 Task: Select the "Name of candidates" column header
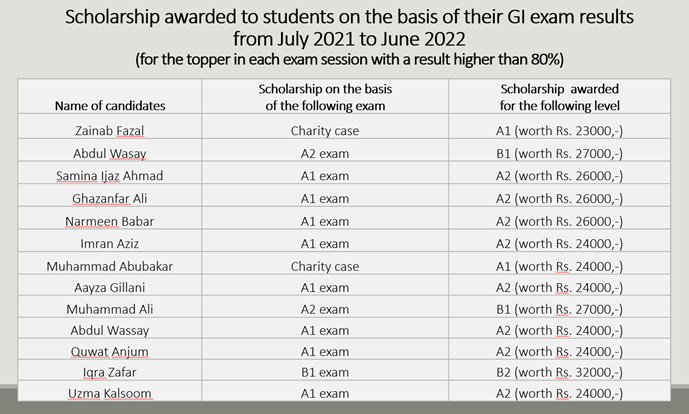click(112, 104)
